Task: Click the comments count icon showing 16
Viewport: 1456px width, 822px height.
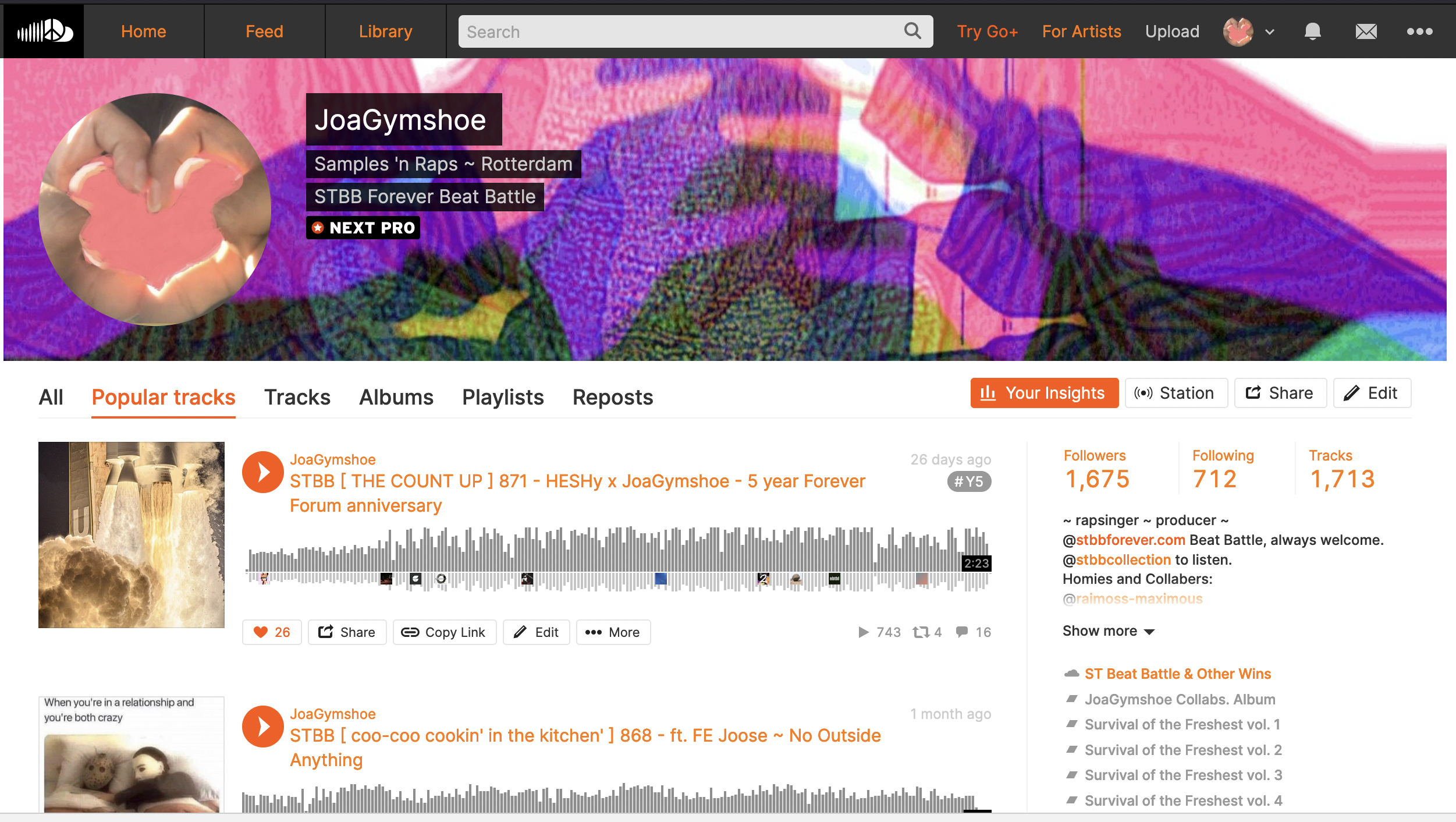Action: click(963, 632)
